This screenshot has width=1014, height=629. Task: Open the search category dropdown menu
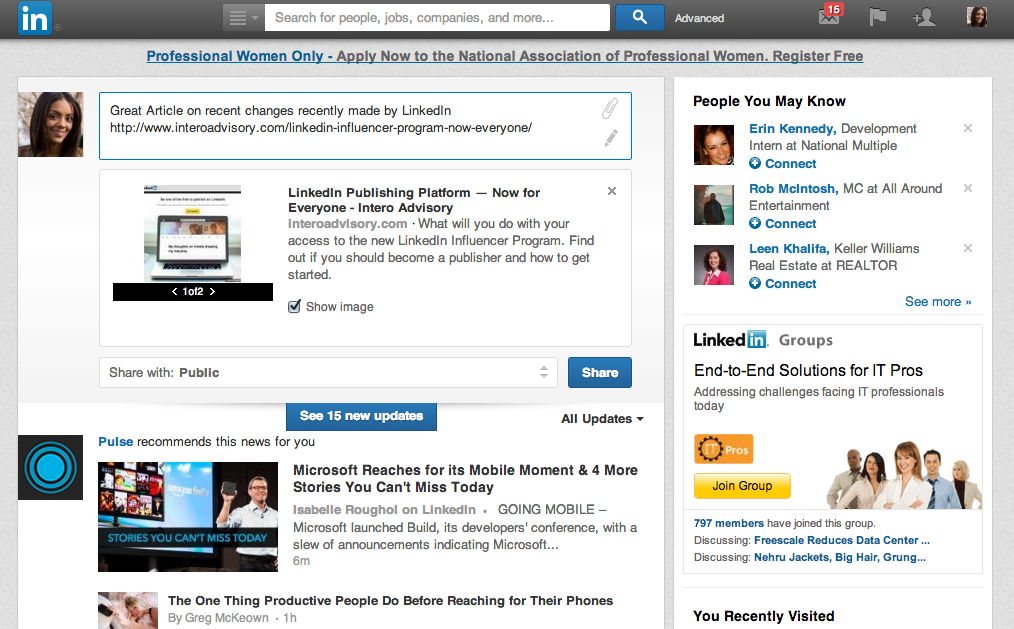click(x=244, y=17)
